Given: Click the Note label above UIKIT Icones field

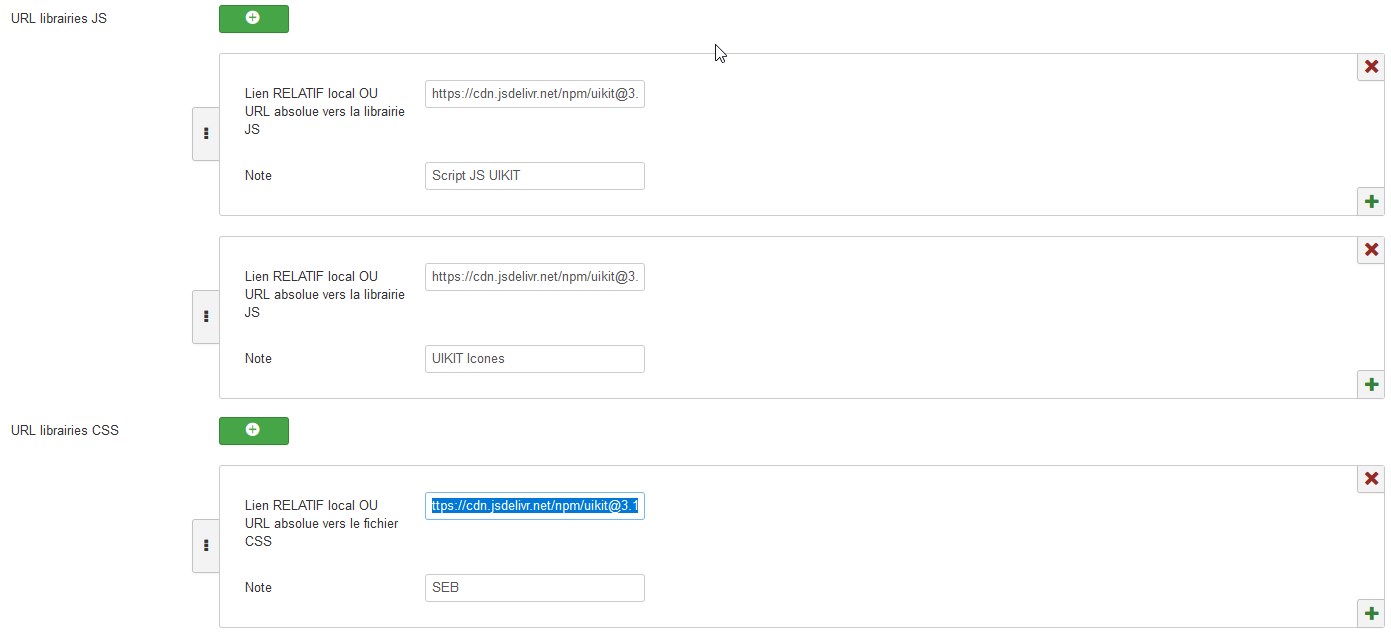Looking at the screenshot, I should pos(258,359).
